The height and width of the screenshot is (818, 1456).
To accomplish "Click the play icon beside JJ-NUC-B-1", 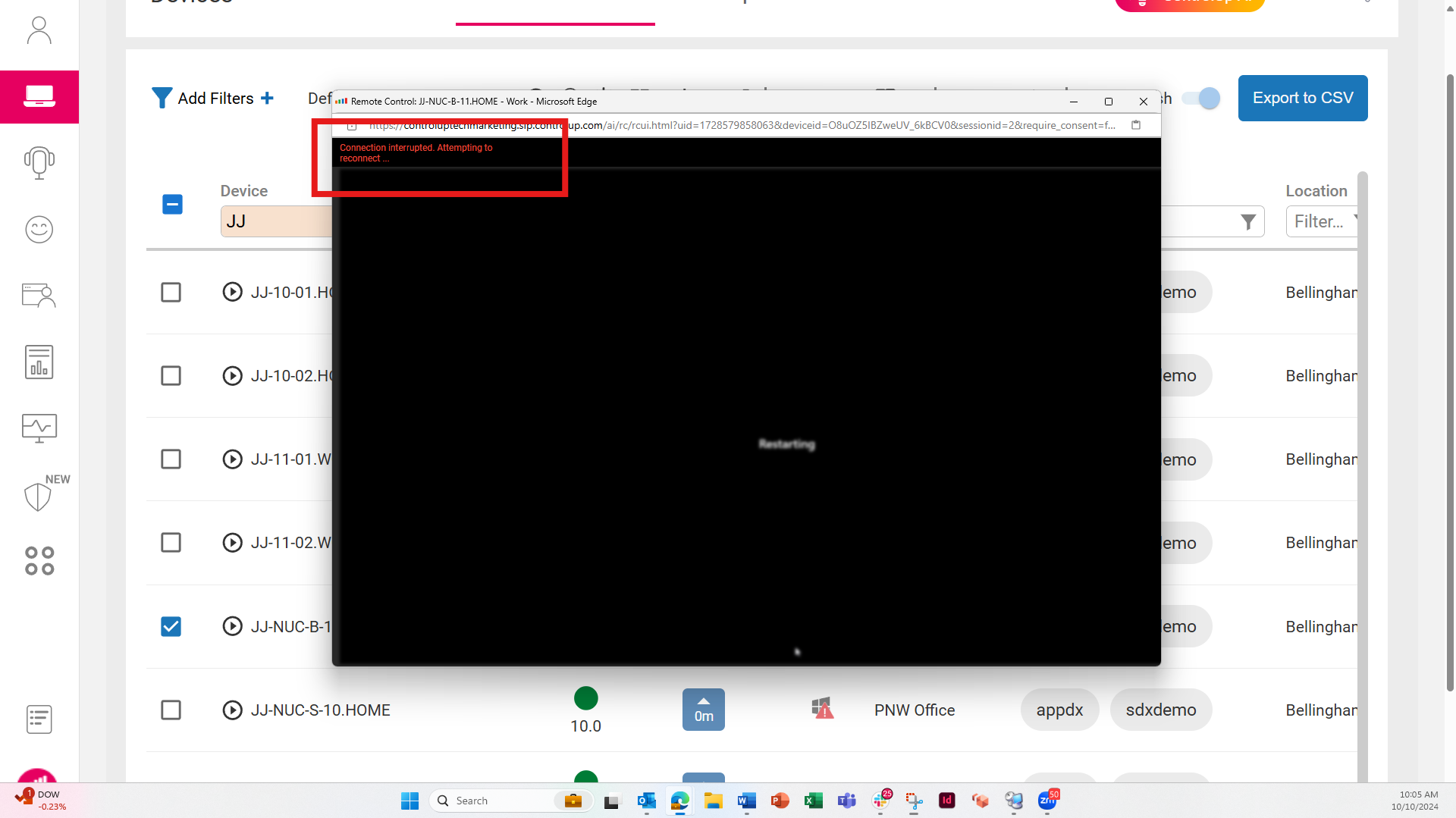I will pos(232,626).
